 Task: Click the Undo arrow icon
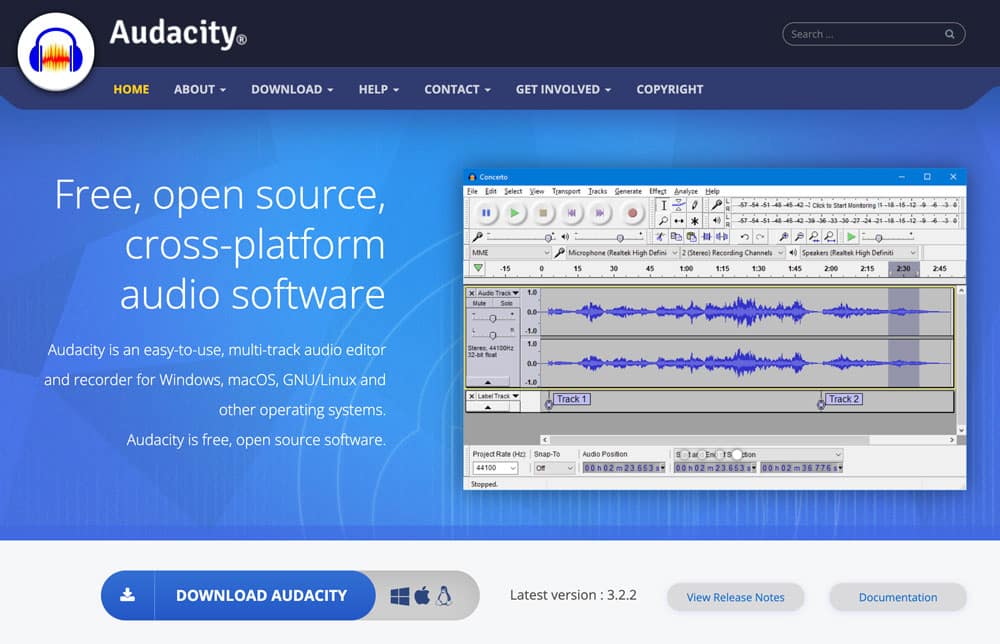click(x=744, y=237)
